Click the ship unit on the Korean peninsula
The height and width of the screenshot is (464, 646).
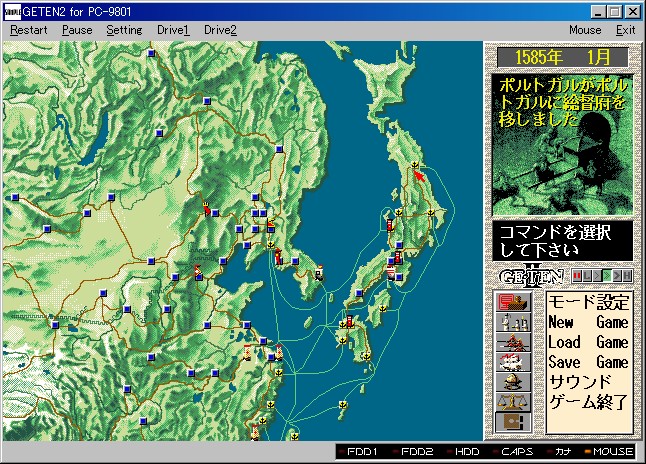point(319,273)
